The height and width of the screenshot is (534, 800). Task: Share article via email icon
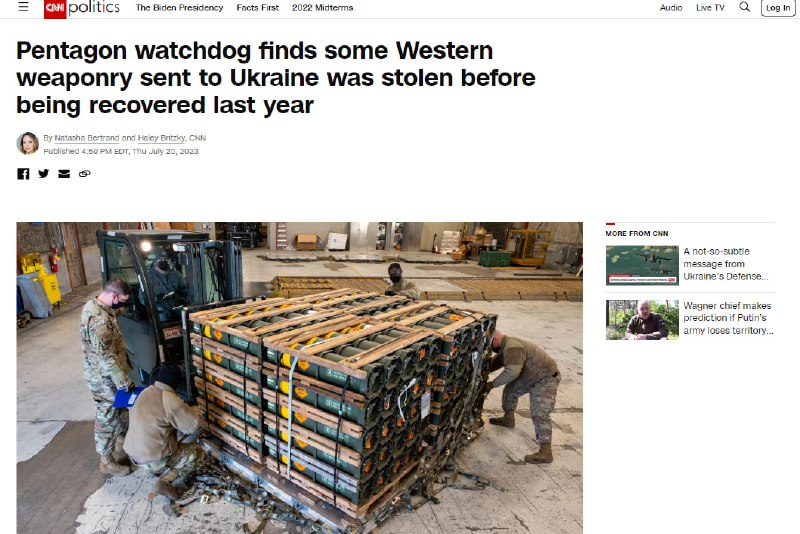pos(64,174)
